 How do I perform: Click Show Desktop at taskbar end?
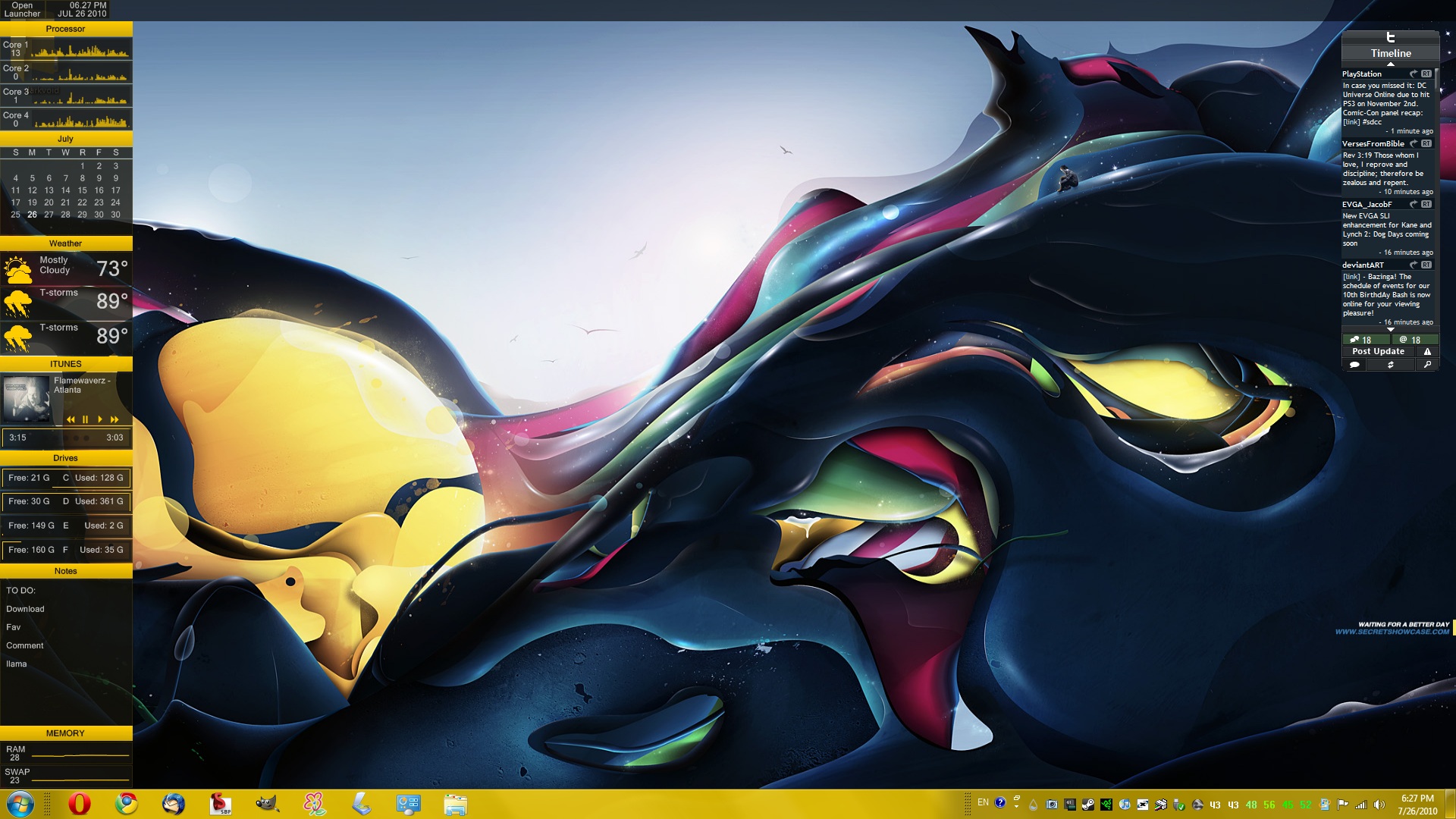pyautogui.click(x=1450, y=804)
